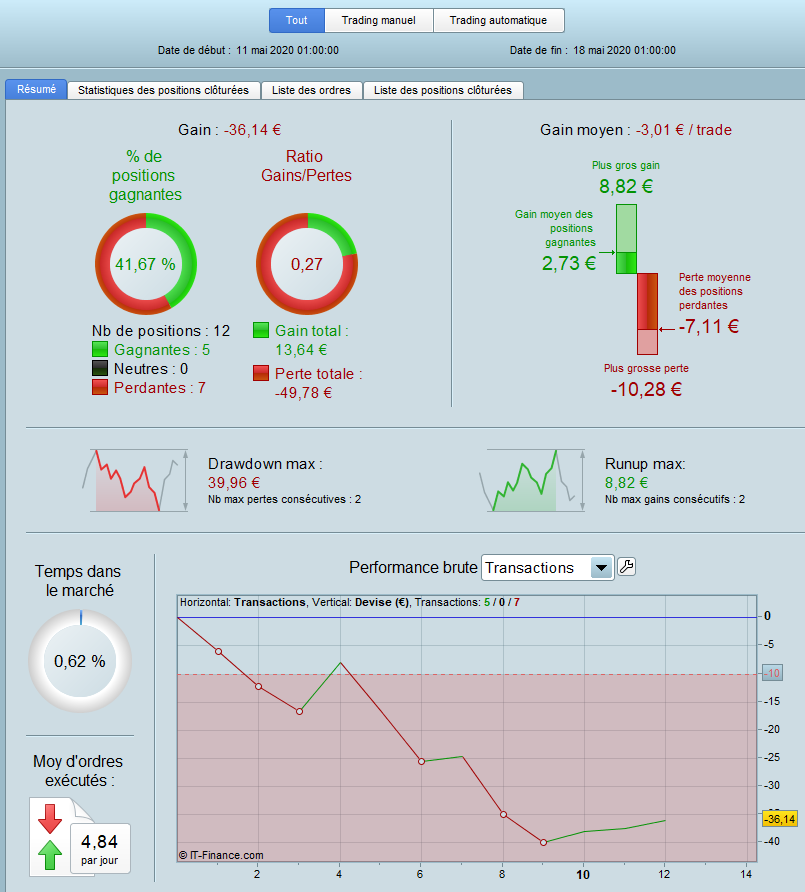
Task: Select the Tout filter button
Action: click(296, 20)
